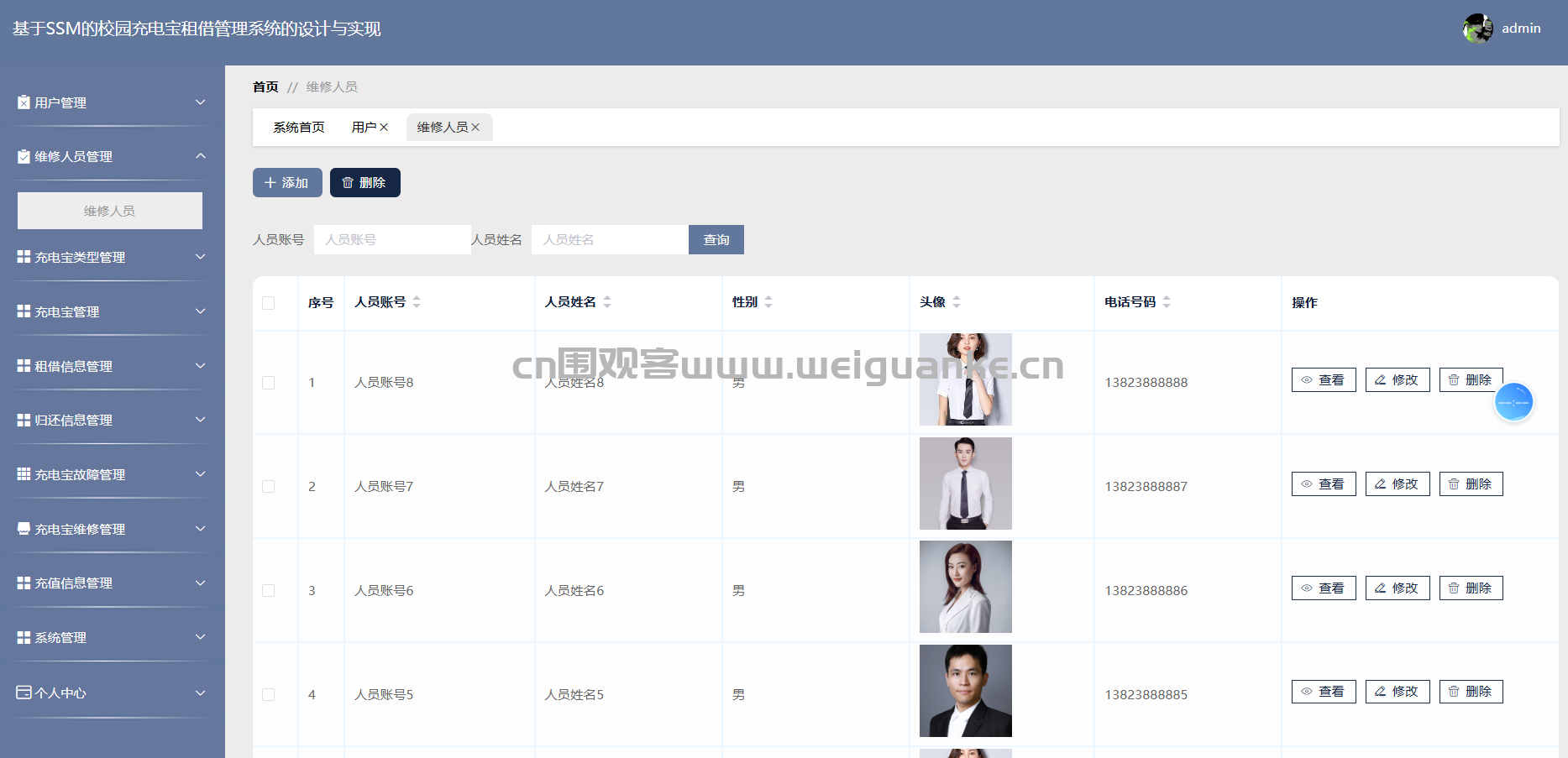Delete the 人员账号8 row
1568x758 pixels.
1471,380
